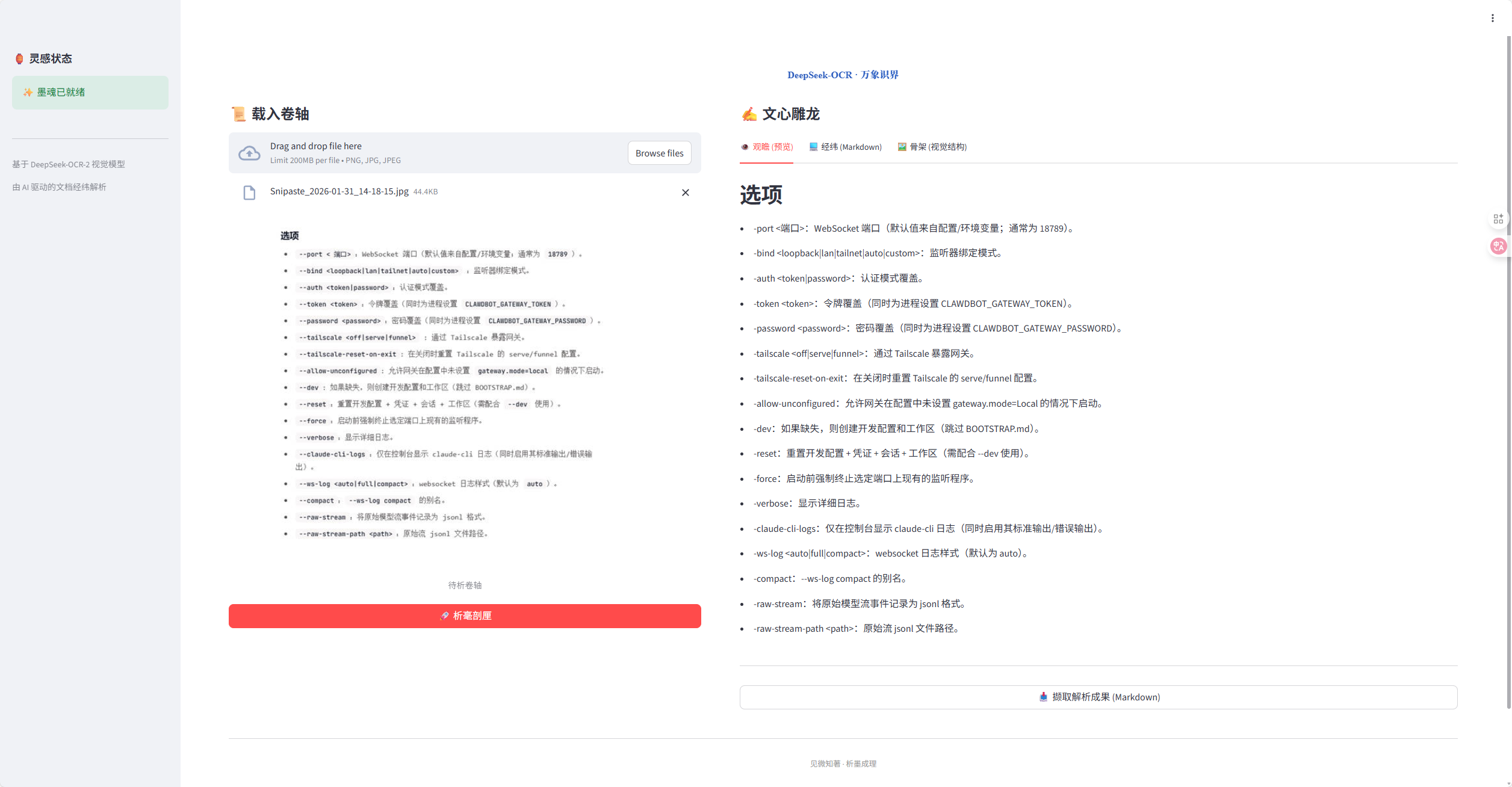Image resolution: width=1512 pixels, height=787 pixels.
Task: Click the red lantern icon beside 灵感状态
Action: pos(19,58)
